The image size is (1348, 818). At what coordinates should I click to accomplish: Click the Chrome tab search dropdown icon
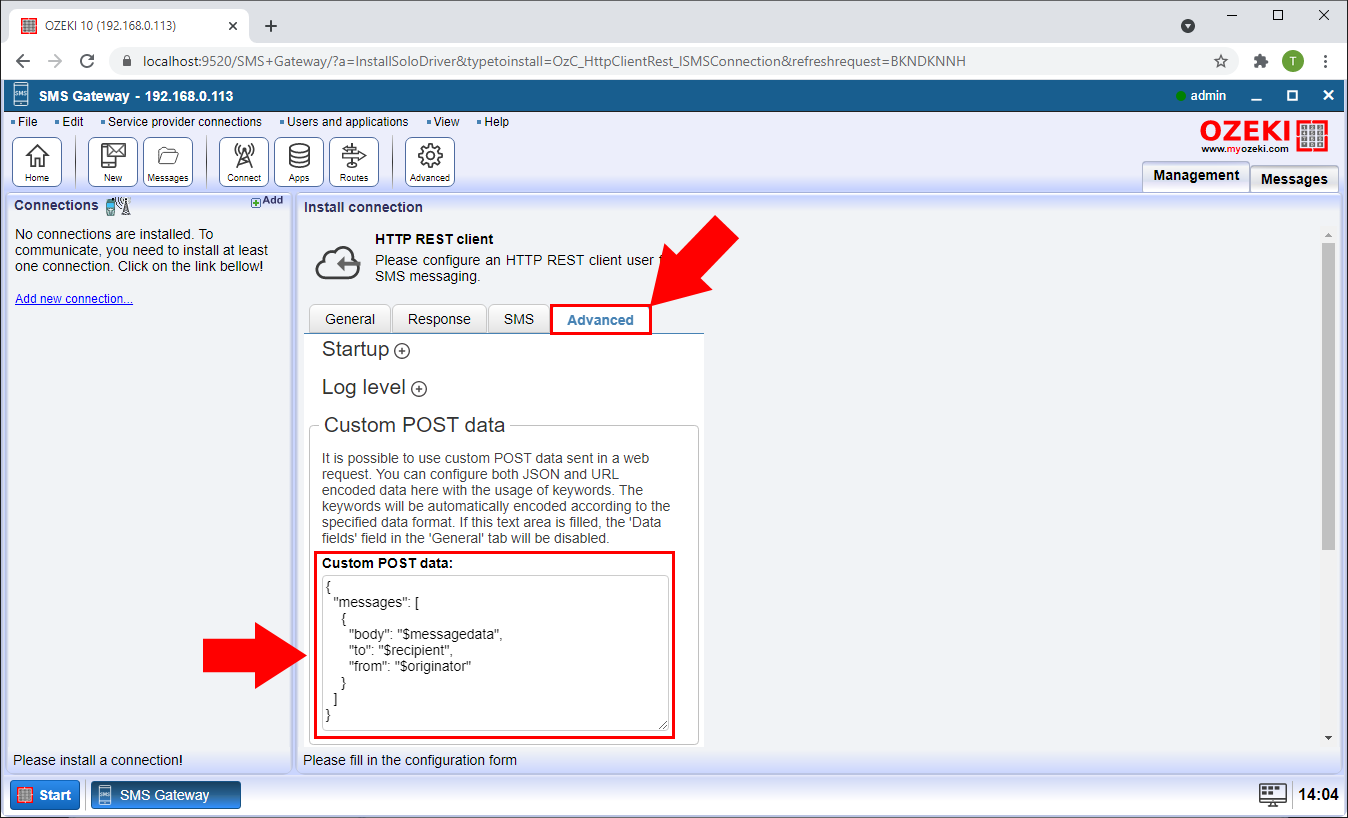(1187, 26)
